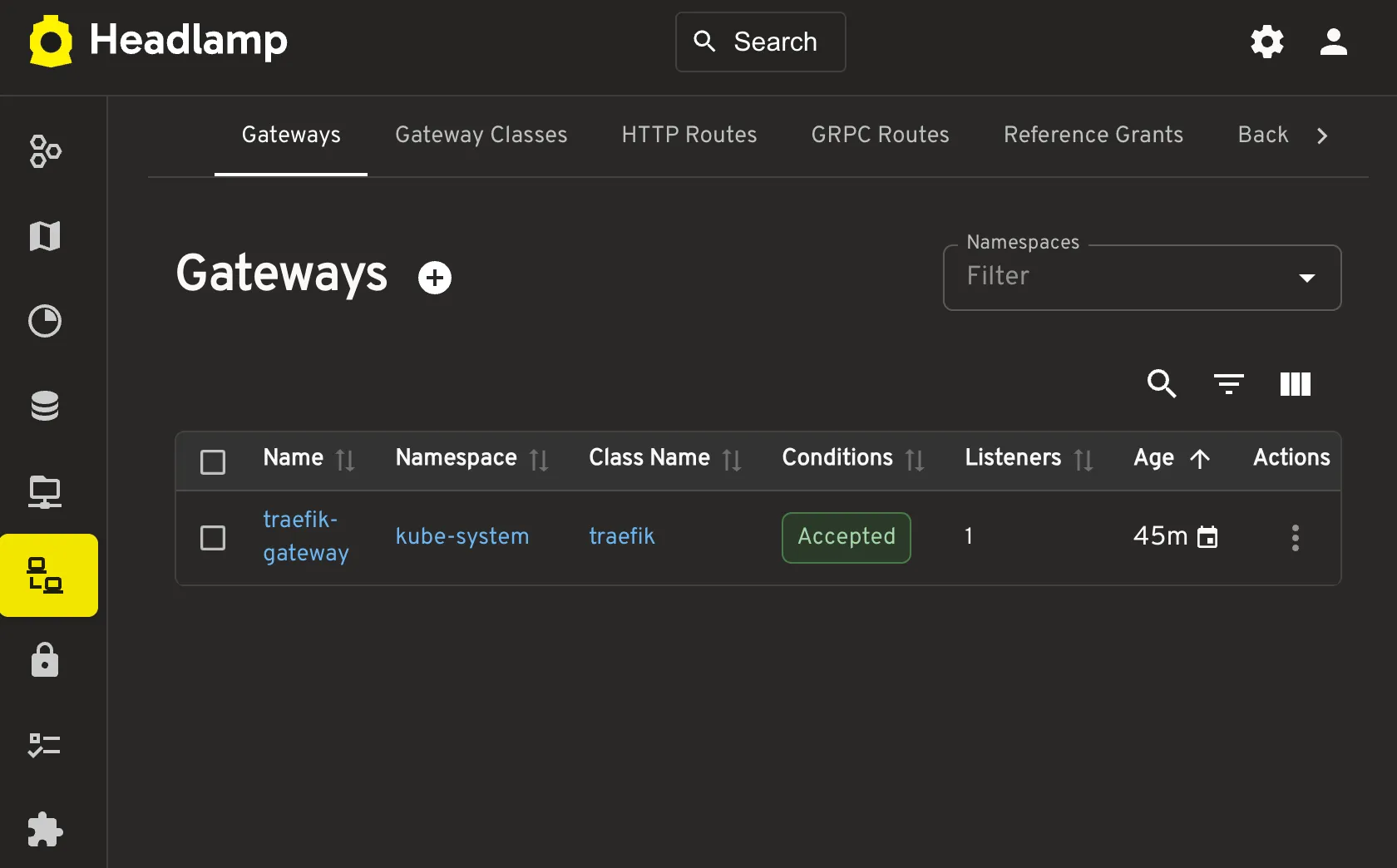Screen dimensions: 1397x868
Task: Open the Security lock sidebar icon
Action: click(x=45, y=660)
